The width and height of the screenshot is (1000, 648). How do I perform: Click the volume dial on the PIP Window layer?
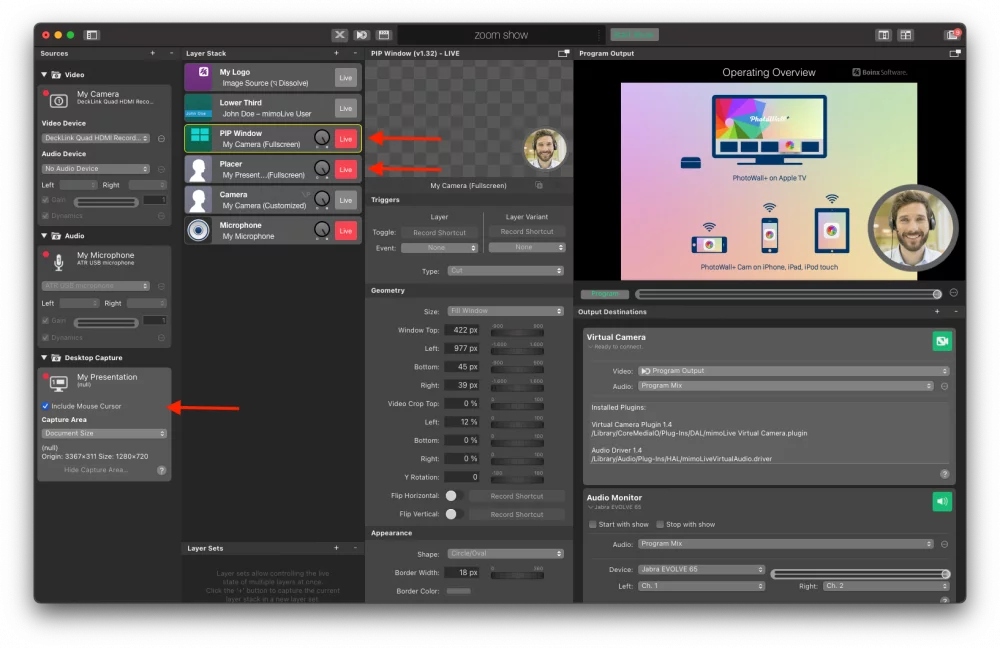pos(322,138)
